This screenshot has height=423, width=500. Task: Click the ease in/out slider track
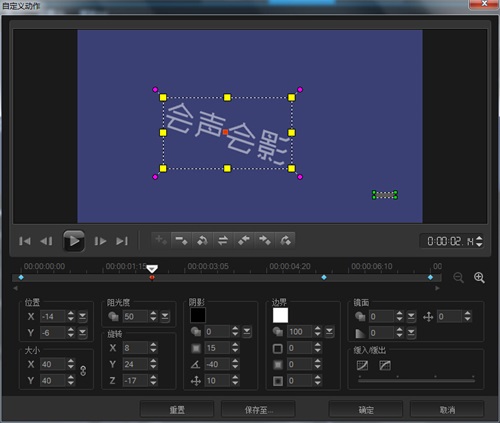tap(416, 380)
